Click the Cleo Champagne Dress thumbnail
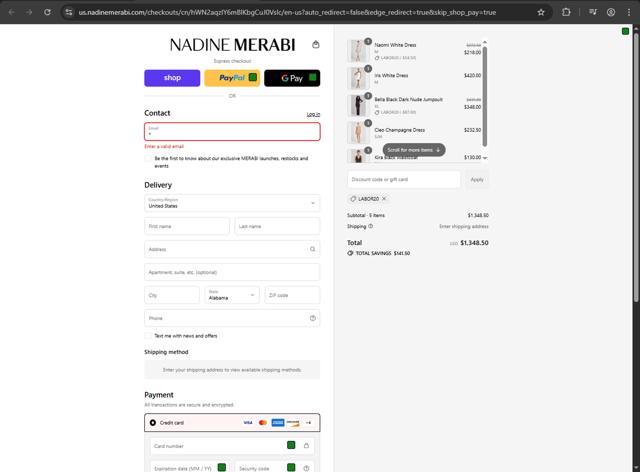 tap(358, 132)
